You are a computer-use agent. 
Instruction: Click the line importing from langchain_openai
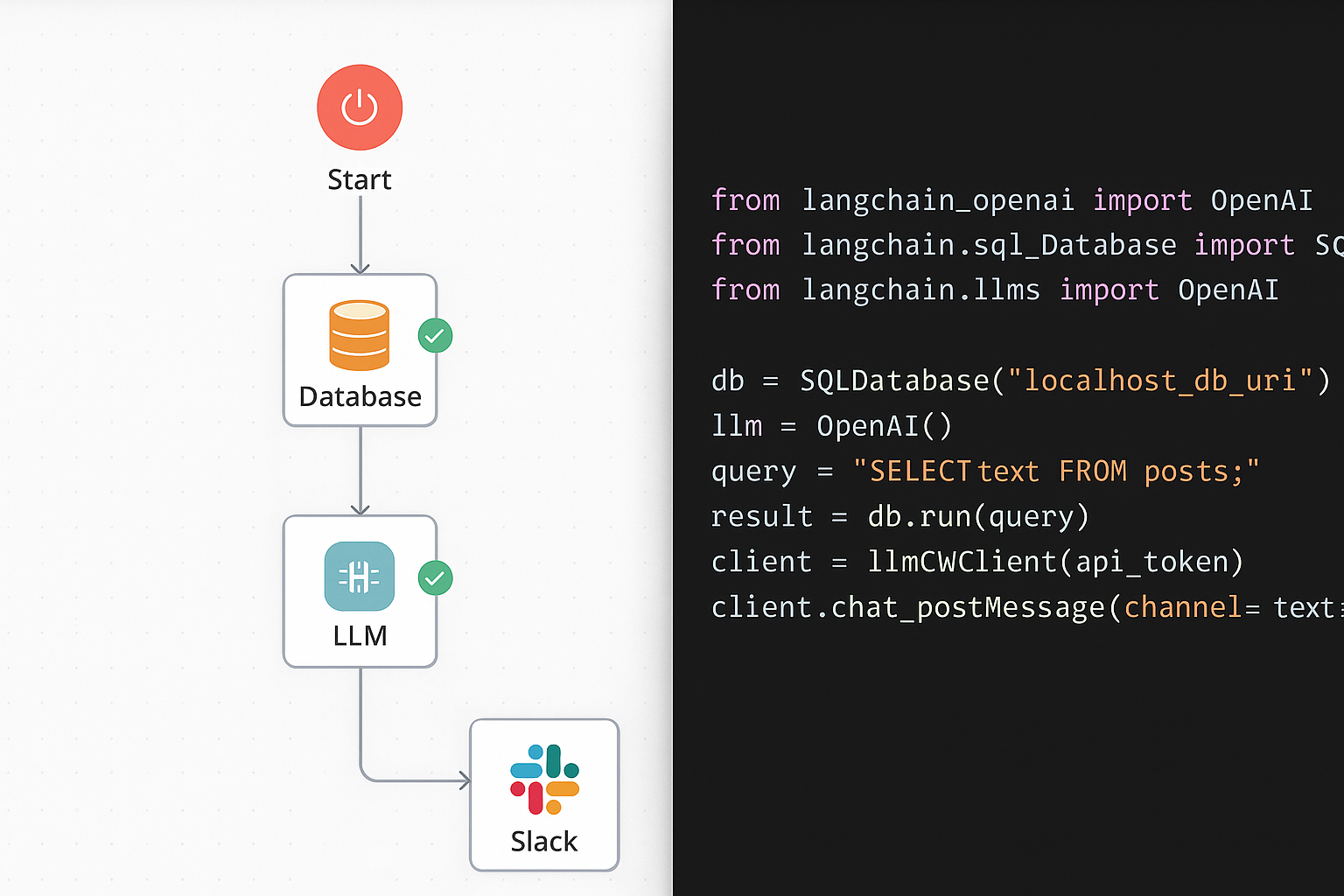(x=1011, y=200)
